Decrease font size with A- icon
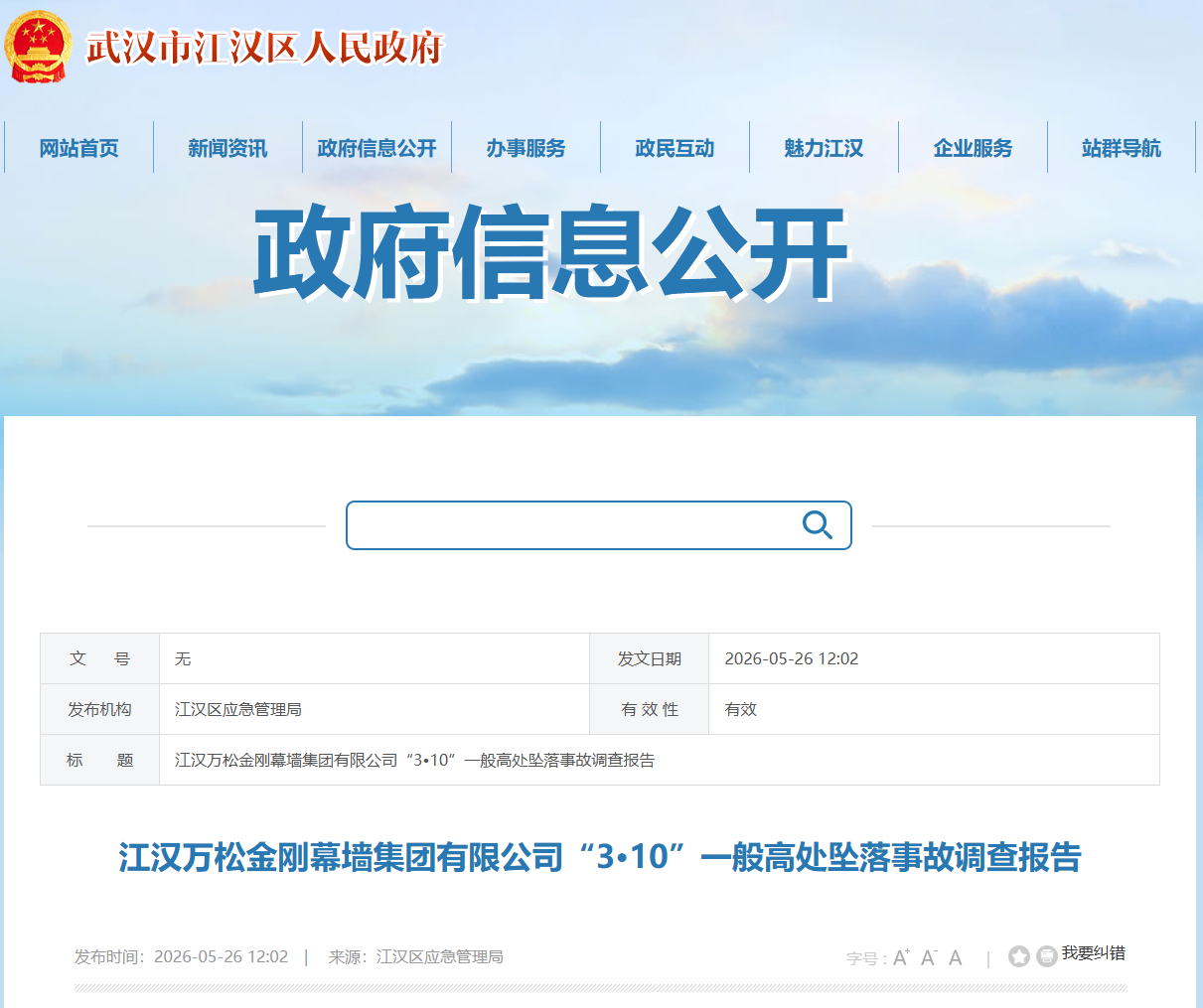Viewport: 1203px width, 1008px height. coord(929,957)
